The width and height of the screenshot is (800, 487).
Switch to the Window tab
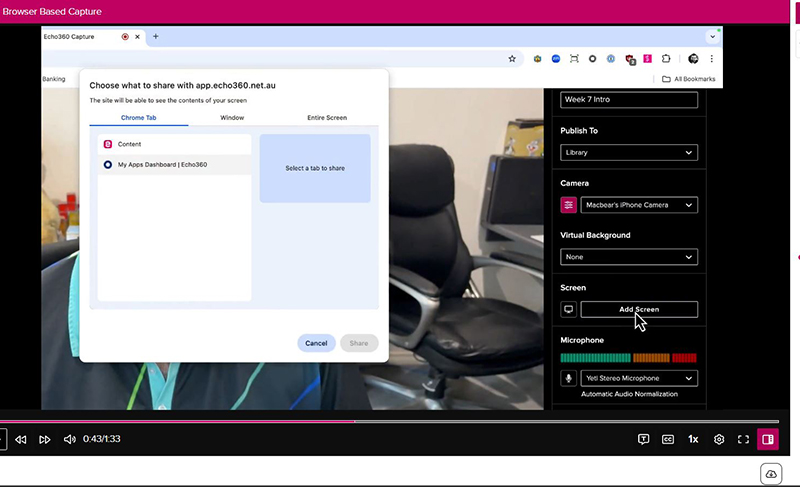(232, 118)
